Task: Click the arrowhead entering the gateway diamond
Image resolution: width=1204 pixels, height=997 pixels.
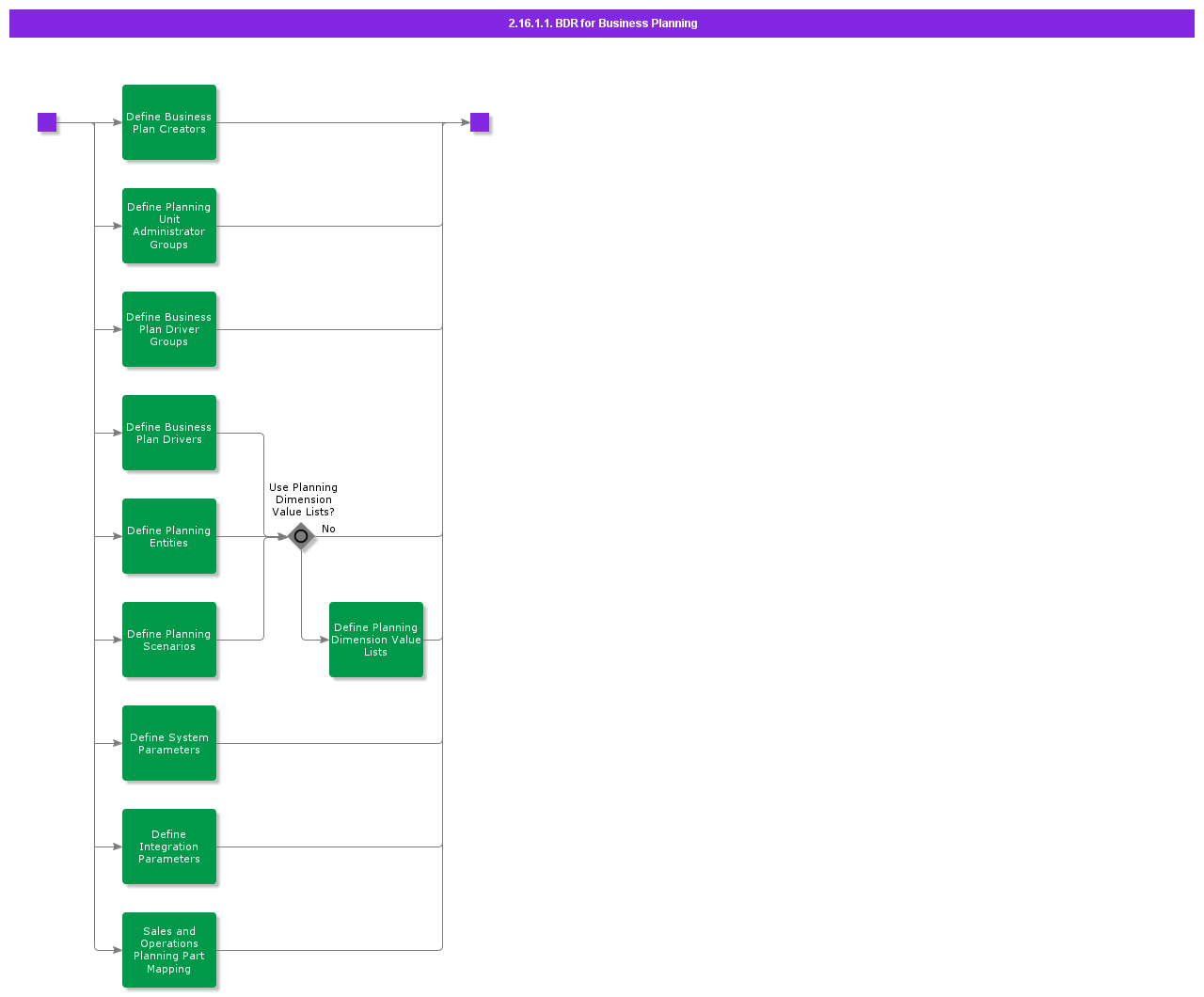Action: pos(281,536)
